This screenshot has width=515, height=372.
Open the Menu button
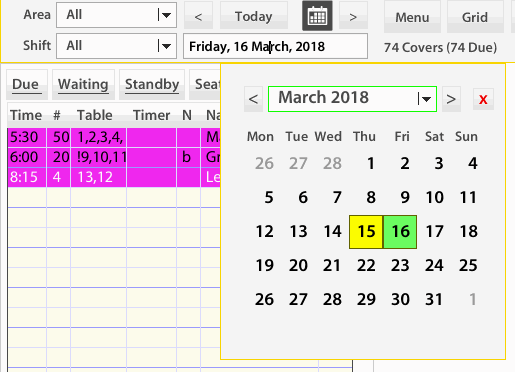coord(412,17)
